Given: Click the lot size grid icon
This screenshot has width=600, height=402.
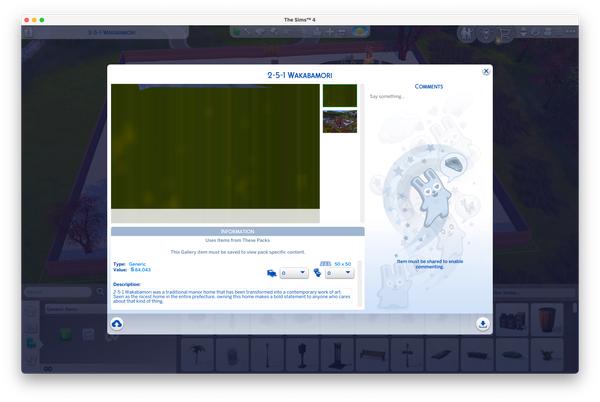Looking at the screenshot, I should [x=325, y=264].
